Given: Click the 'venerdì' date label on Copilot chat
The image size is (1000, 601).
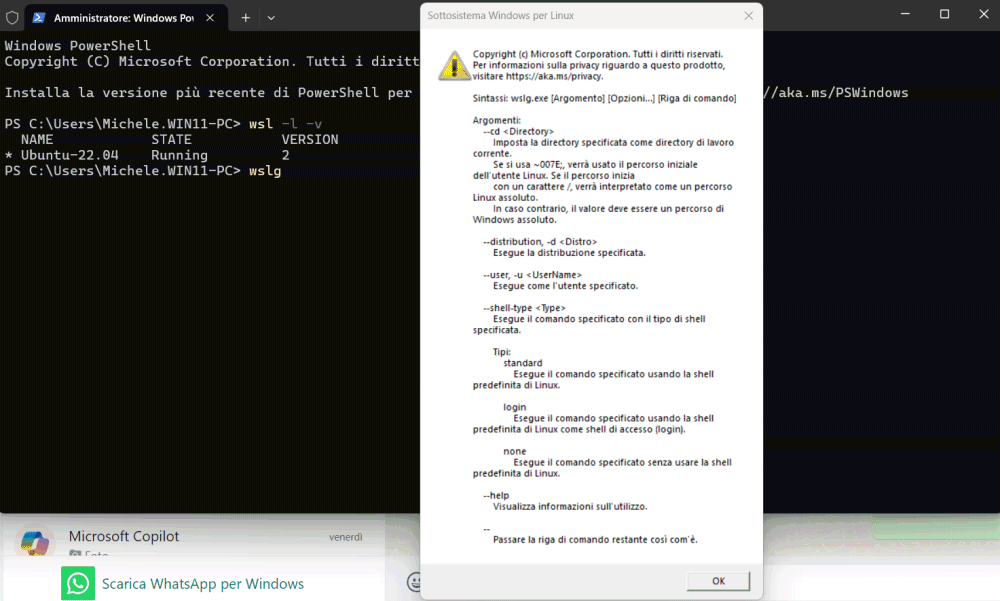Looking at the screenshot, I should [x=346, y=537].
